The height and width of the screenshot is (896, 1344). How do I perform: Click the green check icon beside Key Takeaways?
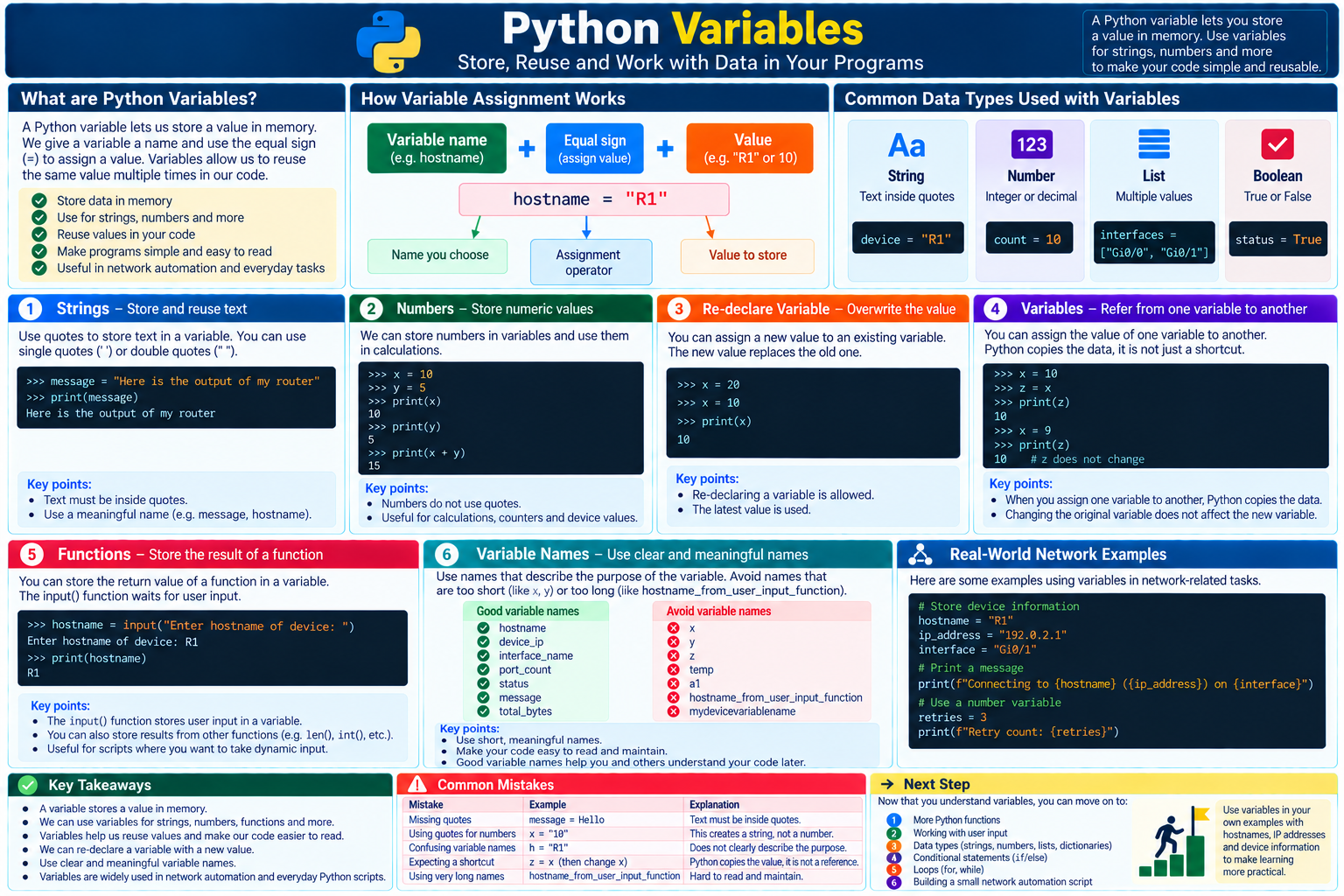pos(28,785)
